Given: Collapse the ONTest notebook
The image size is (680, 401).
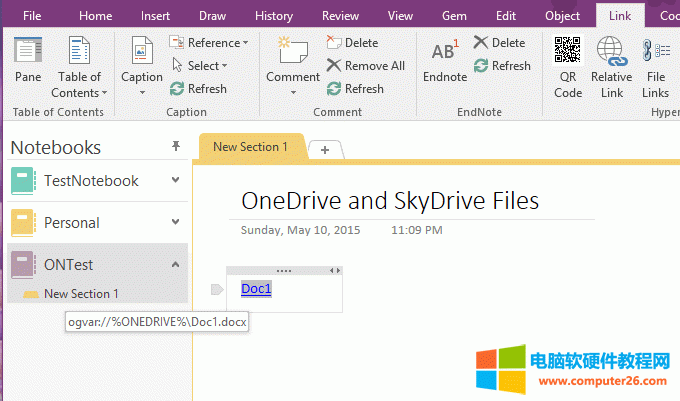Looking at the screenshot, I should pyautogui.click(x=176, y=265).
